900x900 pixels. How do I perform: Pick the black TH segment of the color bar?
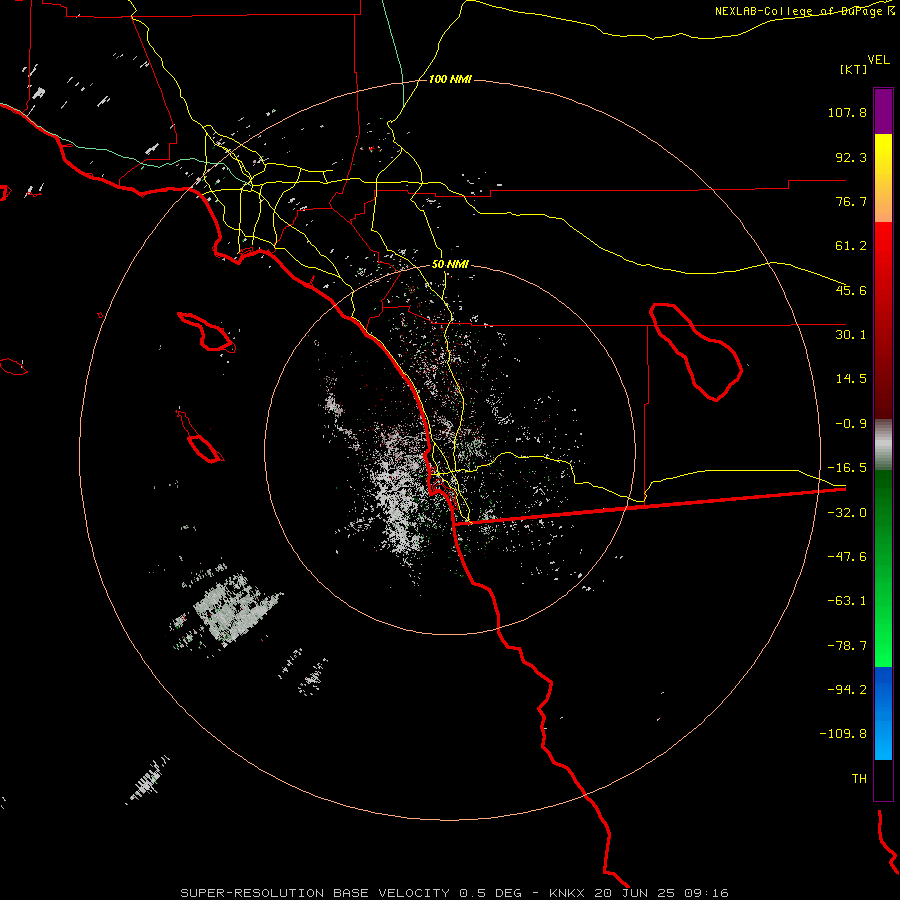click(x=883, y=779)
